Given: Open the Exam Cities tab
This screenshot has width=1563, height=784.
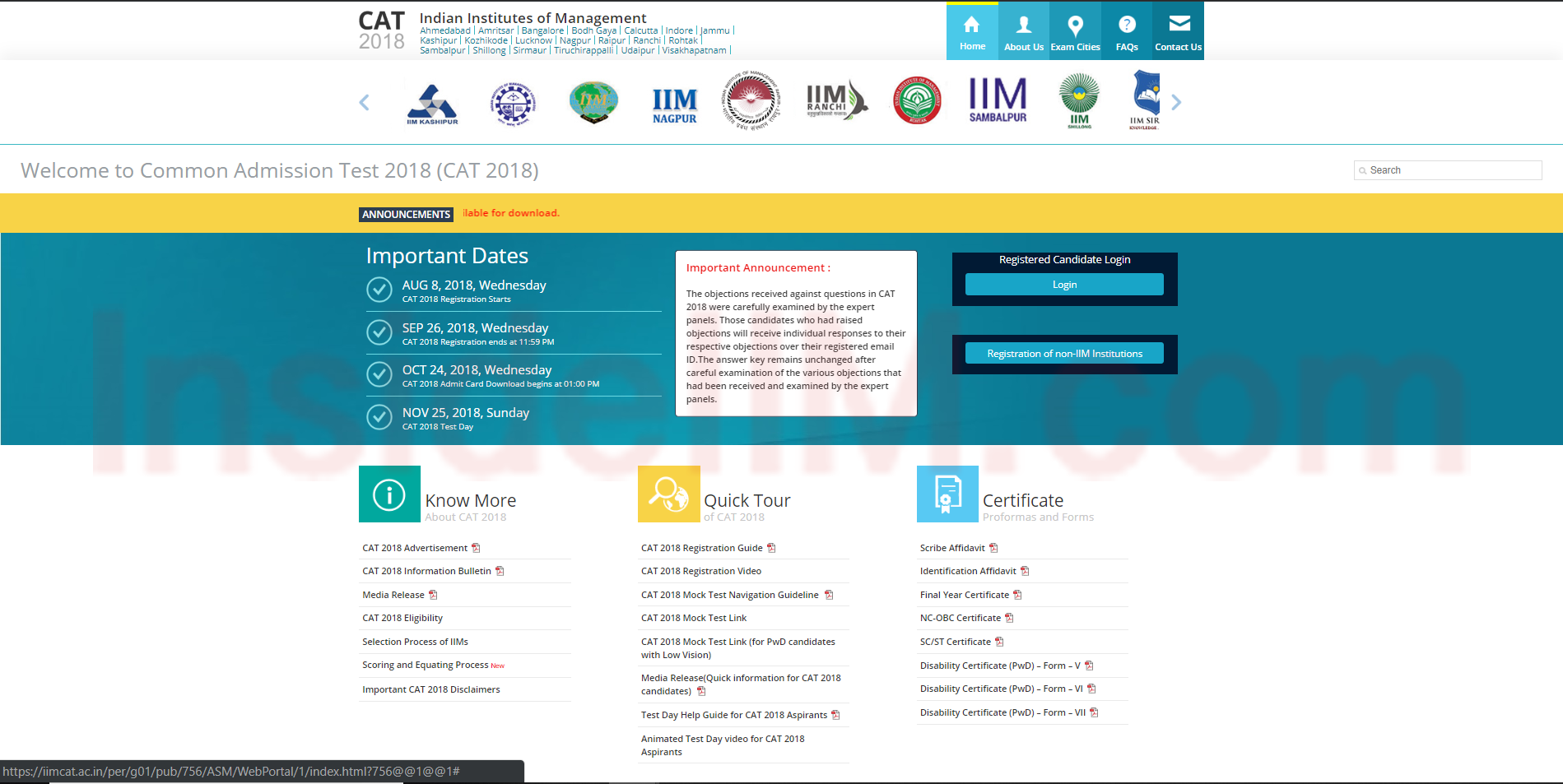Looking at the screenshot, I should tap(1075, 31).
